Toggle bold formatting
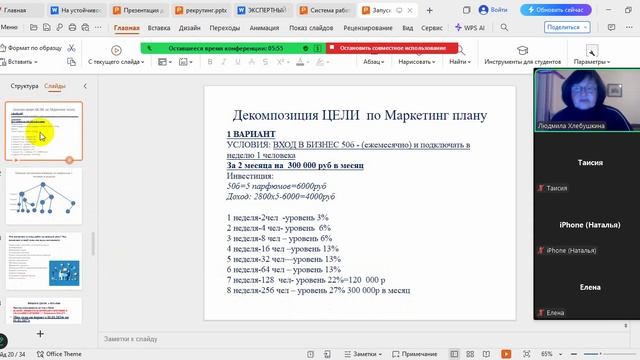The height and width of the screenshot is (360, 640). (210, 62)
